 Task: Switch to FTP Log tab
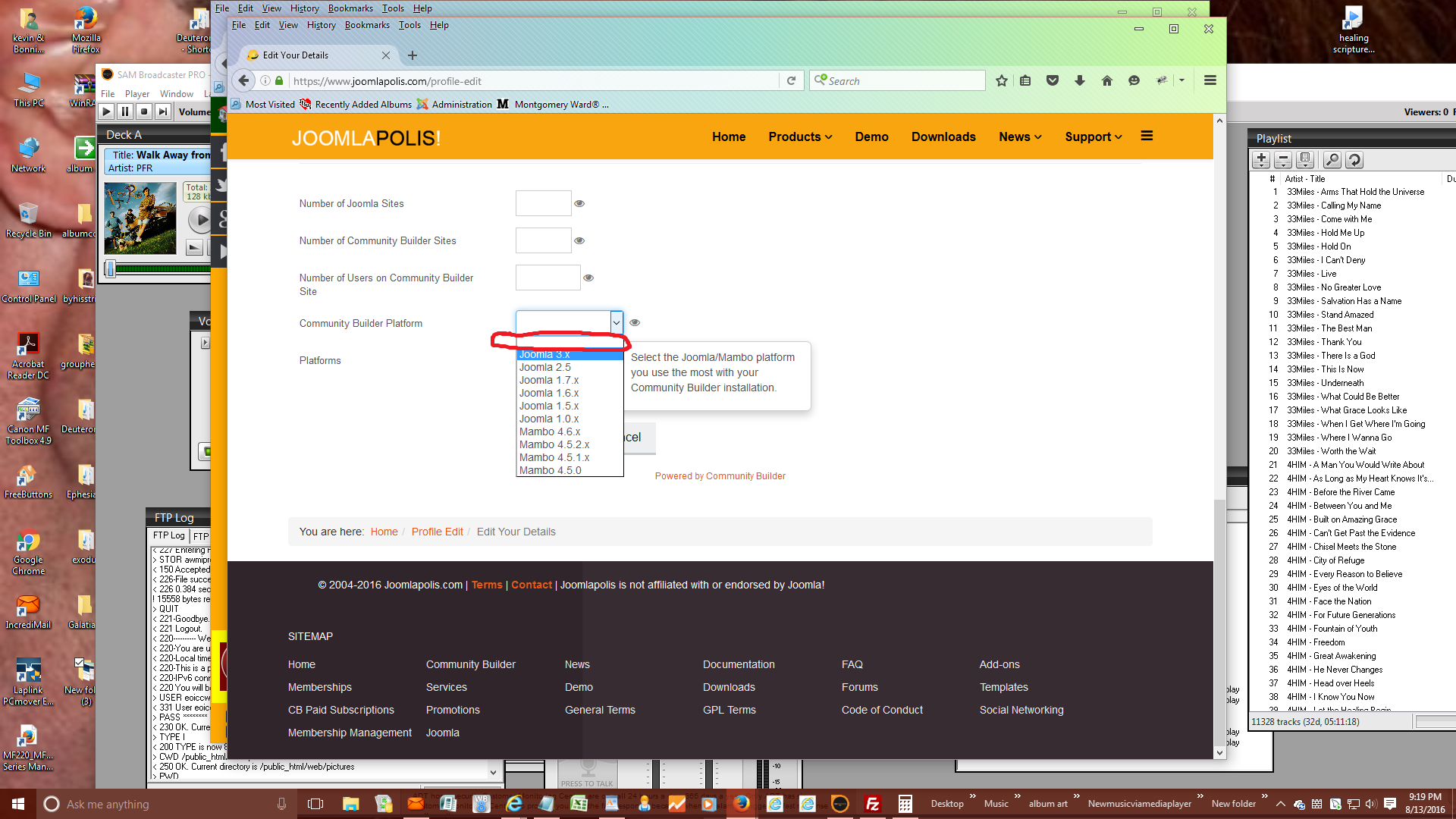click(169, 535)
